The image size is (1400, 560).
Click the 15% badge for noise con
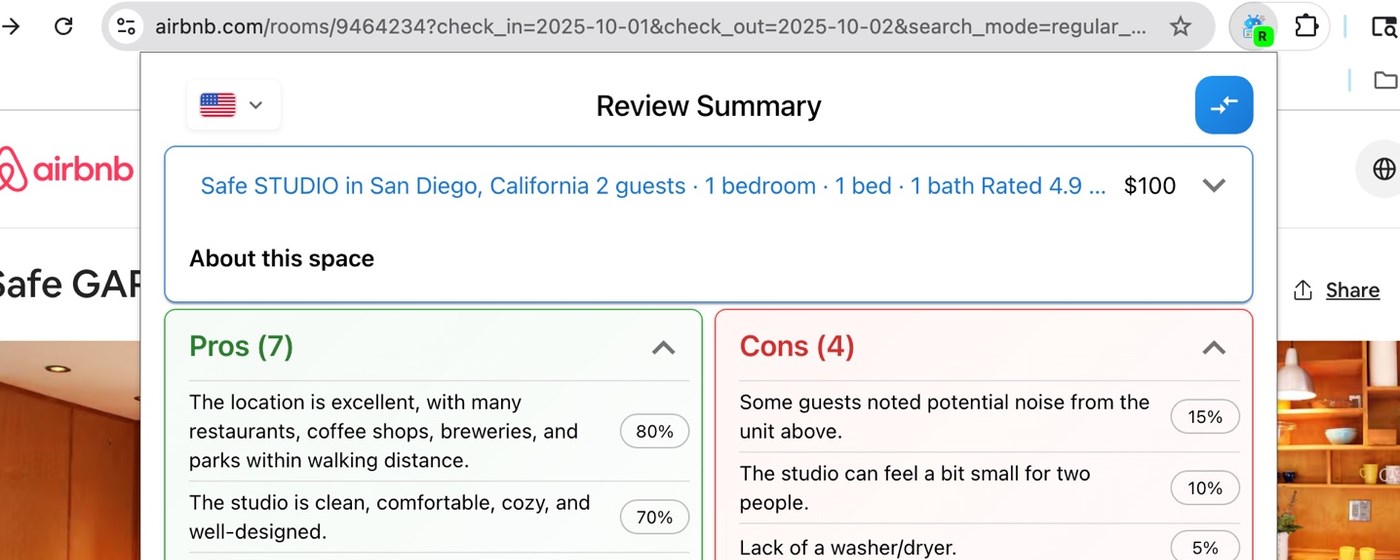pyautogui.click(x=1205, y=417)
